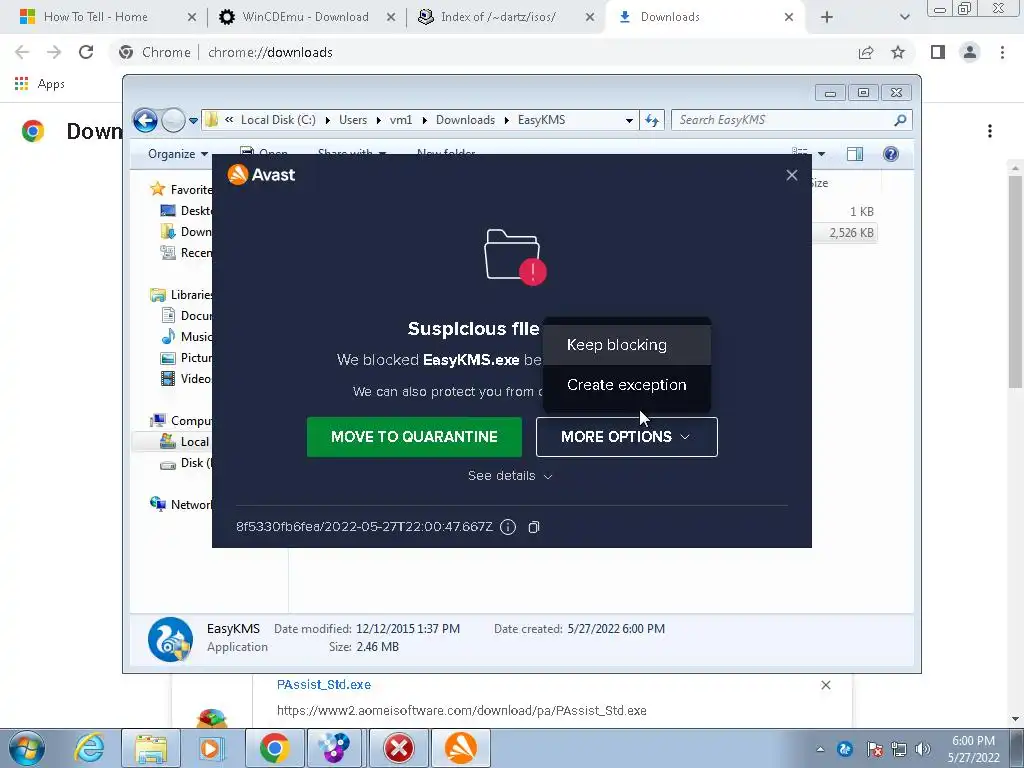Launch Internet Explorer from taskbar
The image size is (1024, 768).
click(89, 748)
